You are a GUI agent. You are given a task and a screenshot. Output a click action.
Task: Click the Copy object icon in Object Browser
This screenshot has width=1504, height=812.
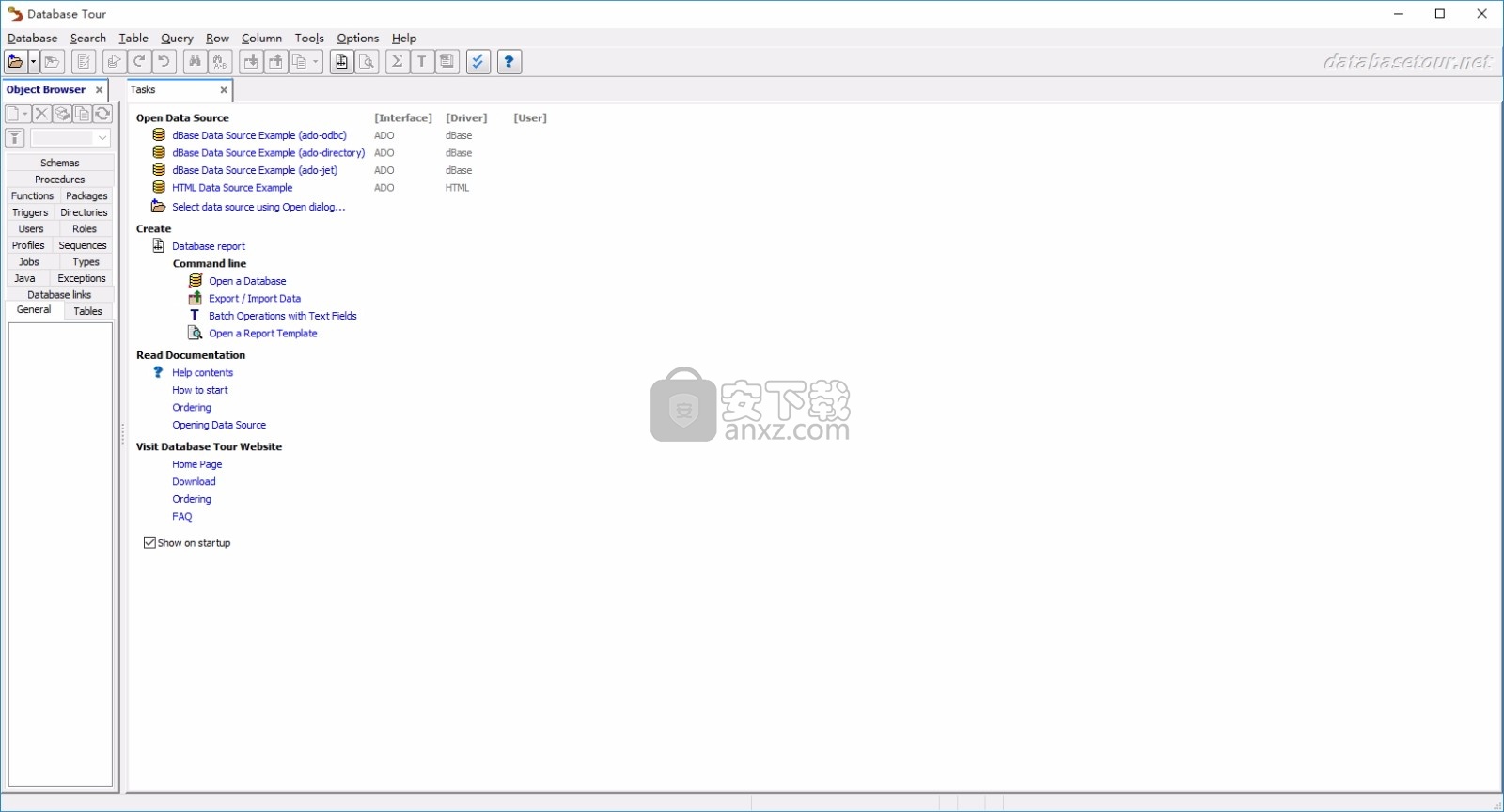[83, 114]
